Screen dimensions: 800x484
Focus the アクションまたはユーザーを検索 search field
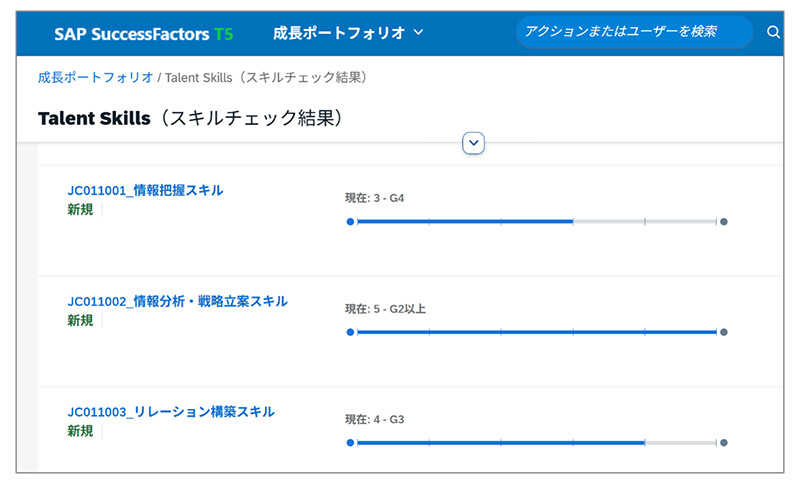(x=634, y=32)
